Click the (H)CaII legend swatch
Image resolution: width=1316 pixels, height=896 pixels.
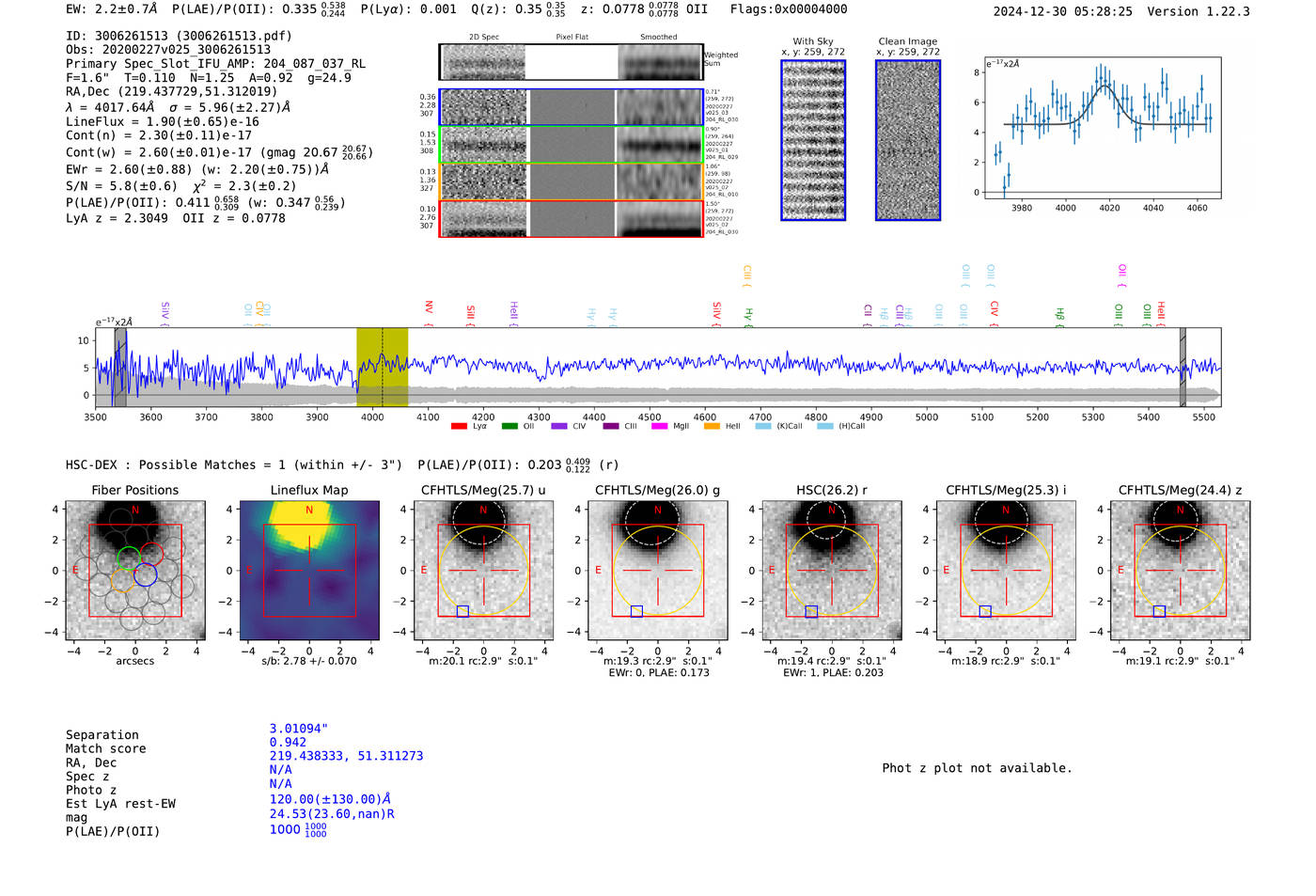coord(825,426)
